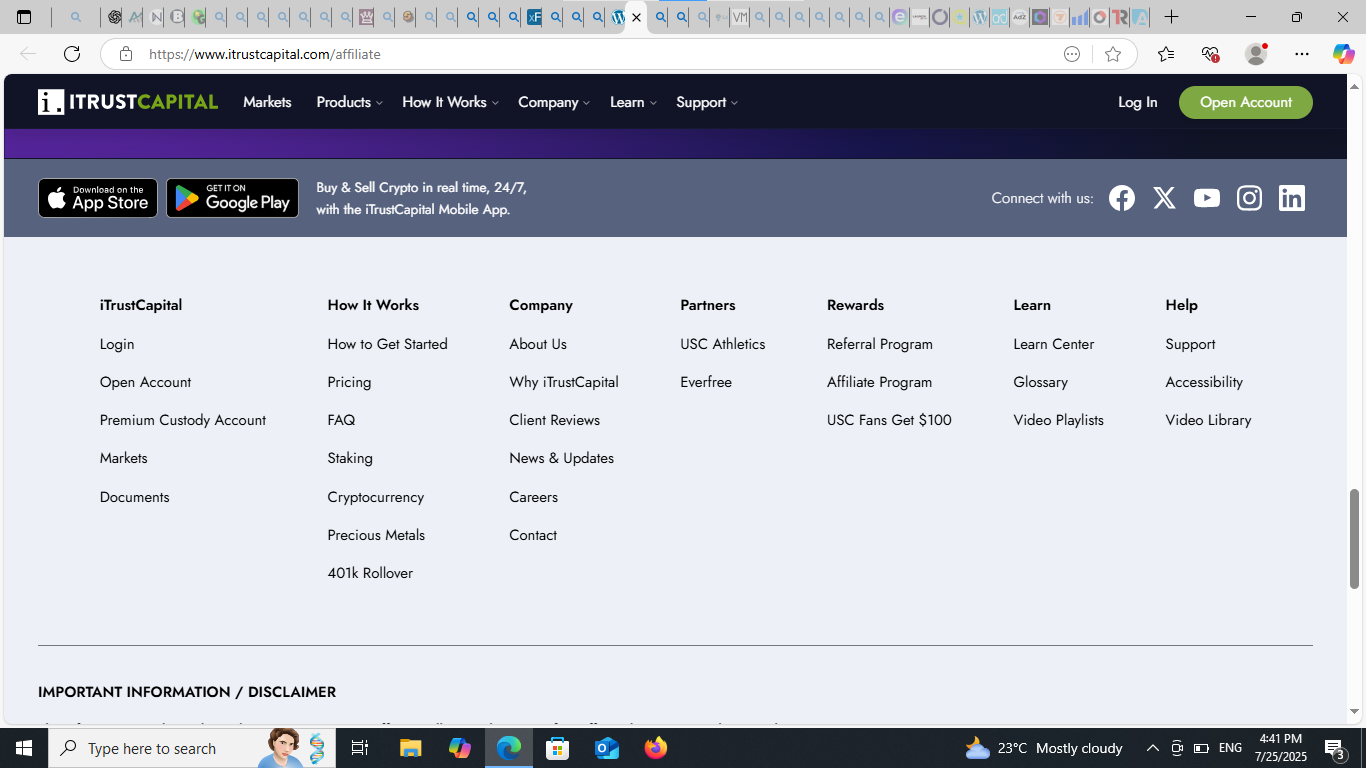1366x768 pixels.
Task: Open the Referral Program link
Action: tap(880, 344)
